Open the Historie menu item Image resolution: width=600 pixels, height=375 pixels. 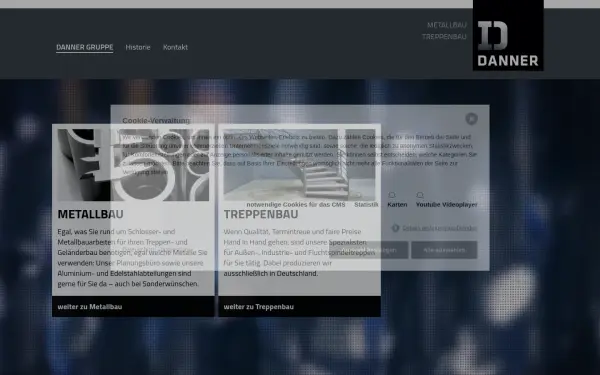coord(138,47)
